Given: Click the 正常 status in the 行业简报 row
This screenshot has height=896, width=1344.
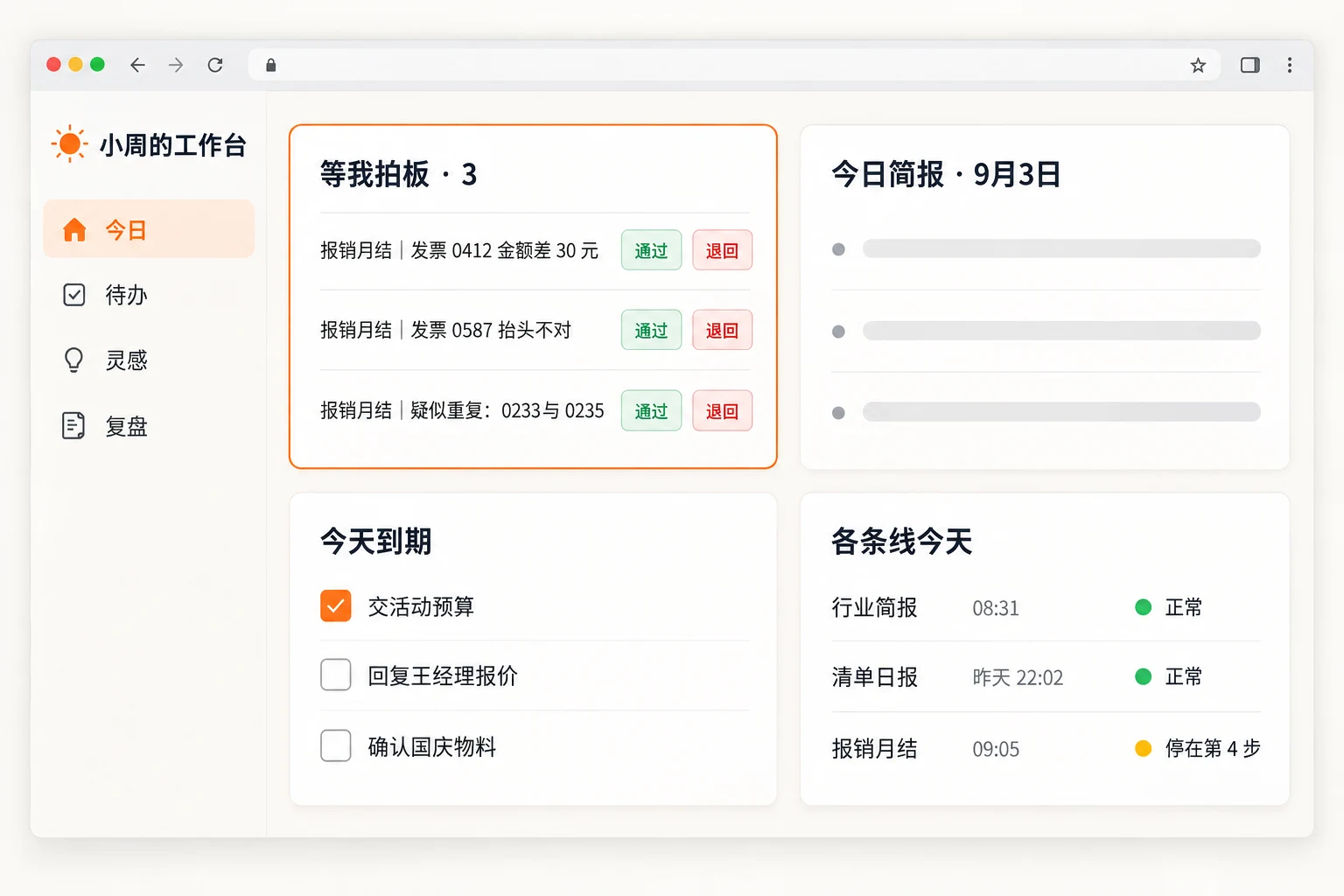Looking at the screenshot, I should 1184,607.
